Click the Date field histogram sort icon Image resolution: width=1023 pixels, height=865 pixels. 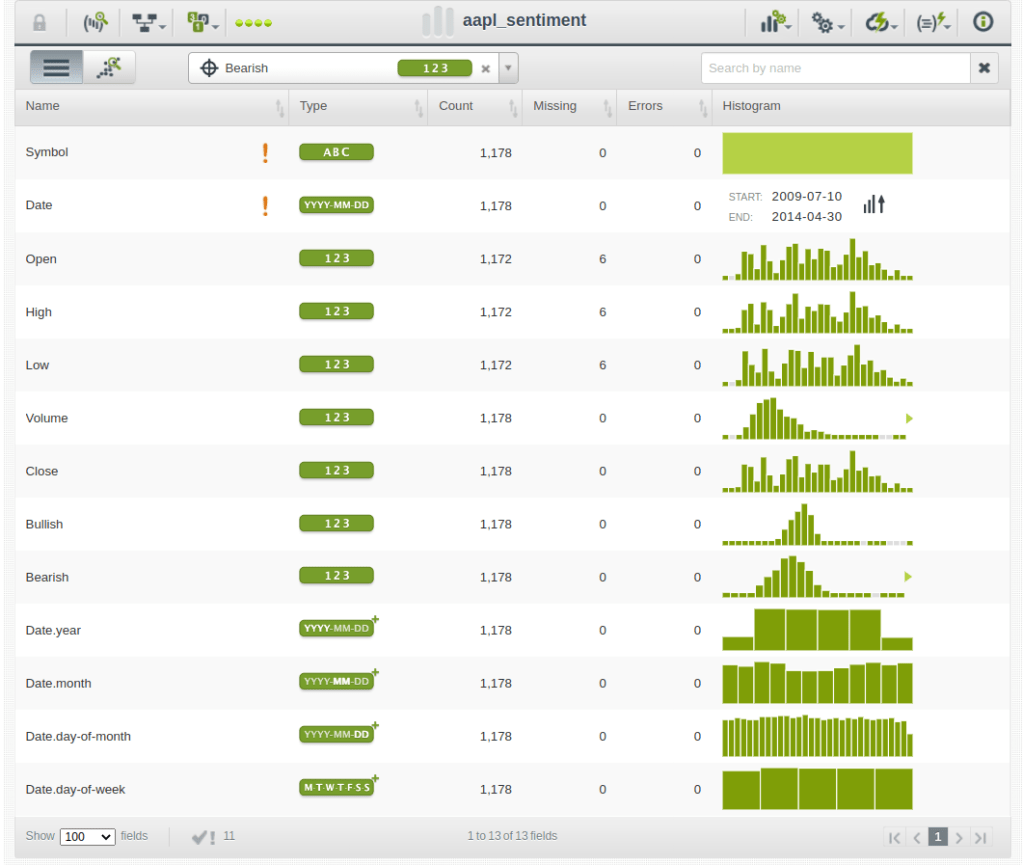point(874,205)
